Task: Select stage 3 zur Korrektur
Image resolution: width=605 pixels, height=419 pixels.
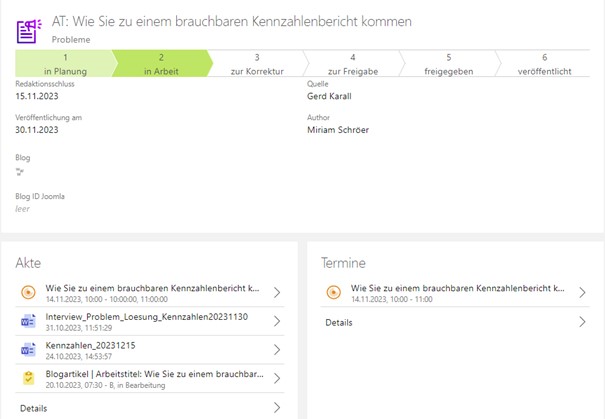Action: pos(257,64)
